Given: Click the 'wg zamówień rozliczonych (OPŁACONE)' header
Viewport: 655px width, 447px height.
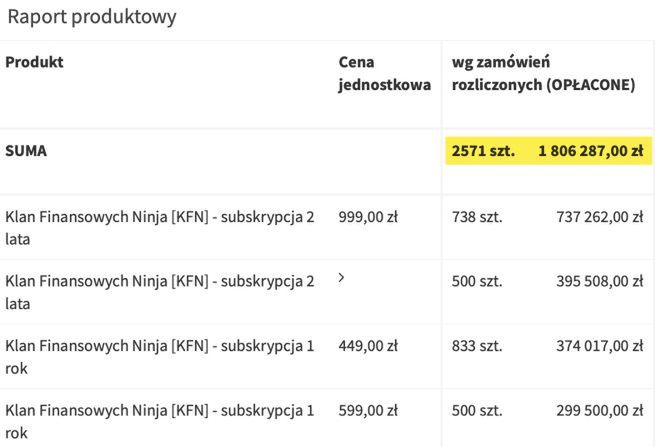Looking at the screenshot, I should 543,74.
